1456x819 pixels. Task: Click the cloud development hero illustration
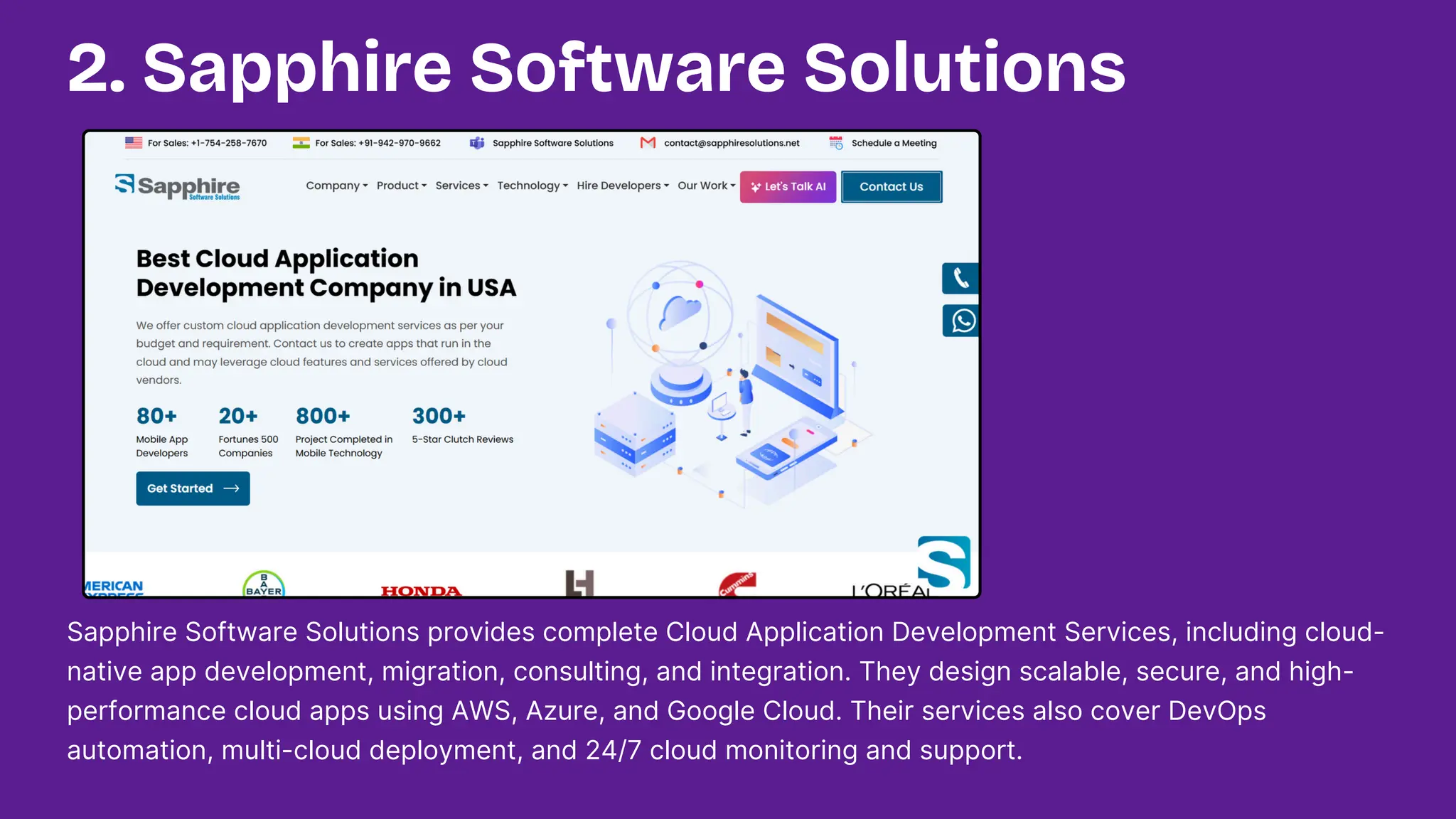click(732, 384)
